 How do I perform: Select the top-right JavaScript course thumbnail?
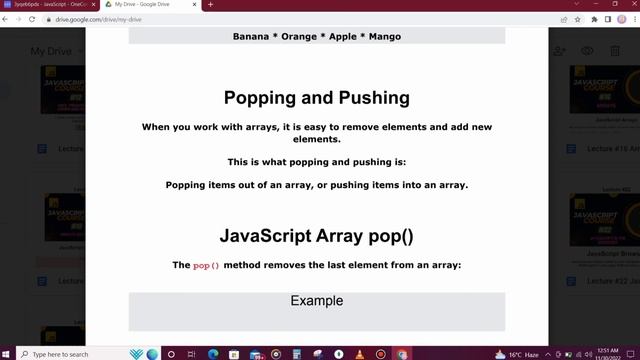coord(604,89)
